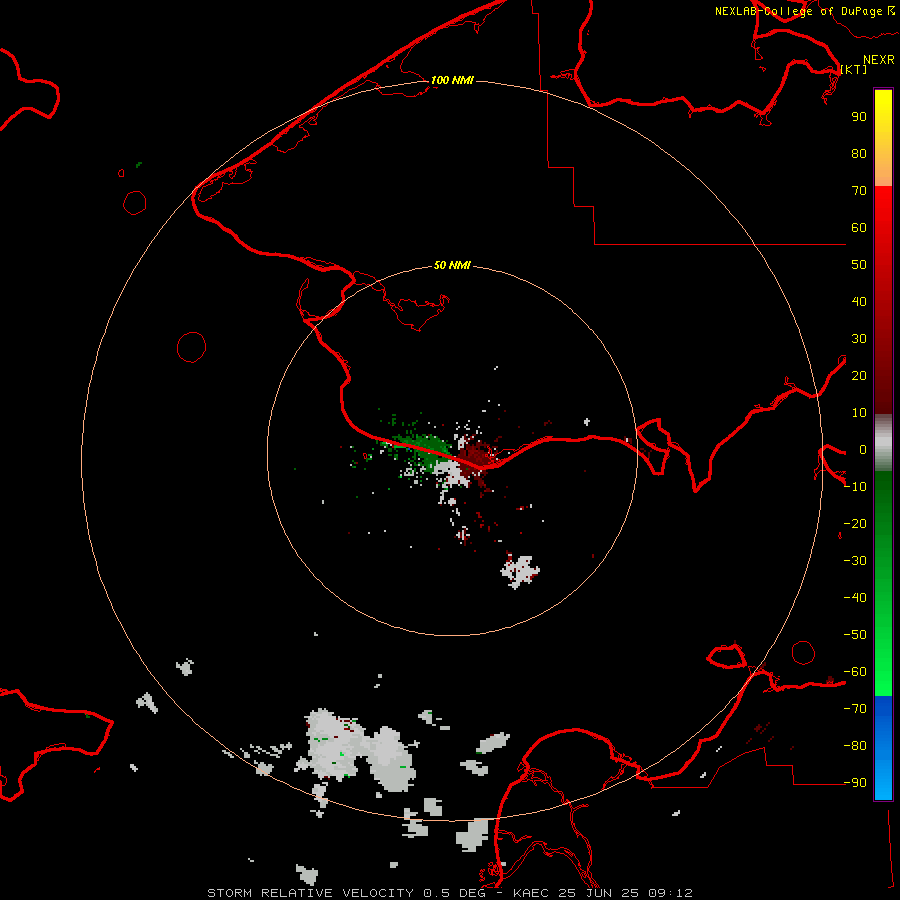Select the 90 value on the velocity scale
Screen dimensions: 900x900
[859, 117]
